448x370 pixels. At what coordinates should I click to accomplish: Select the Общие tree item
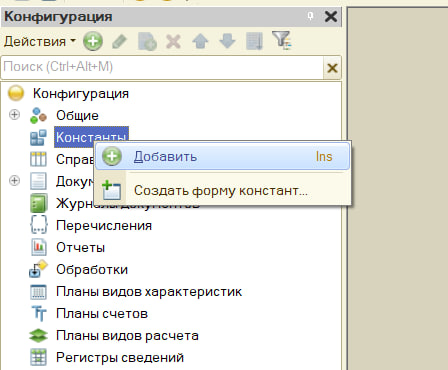[77, 115]
